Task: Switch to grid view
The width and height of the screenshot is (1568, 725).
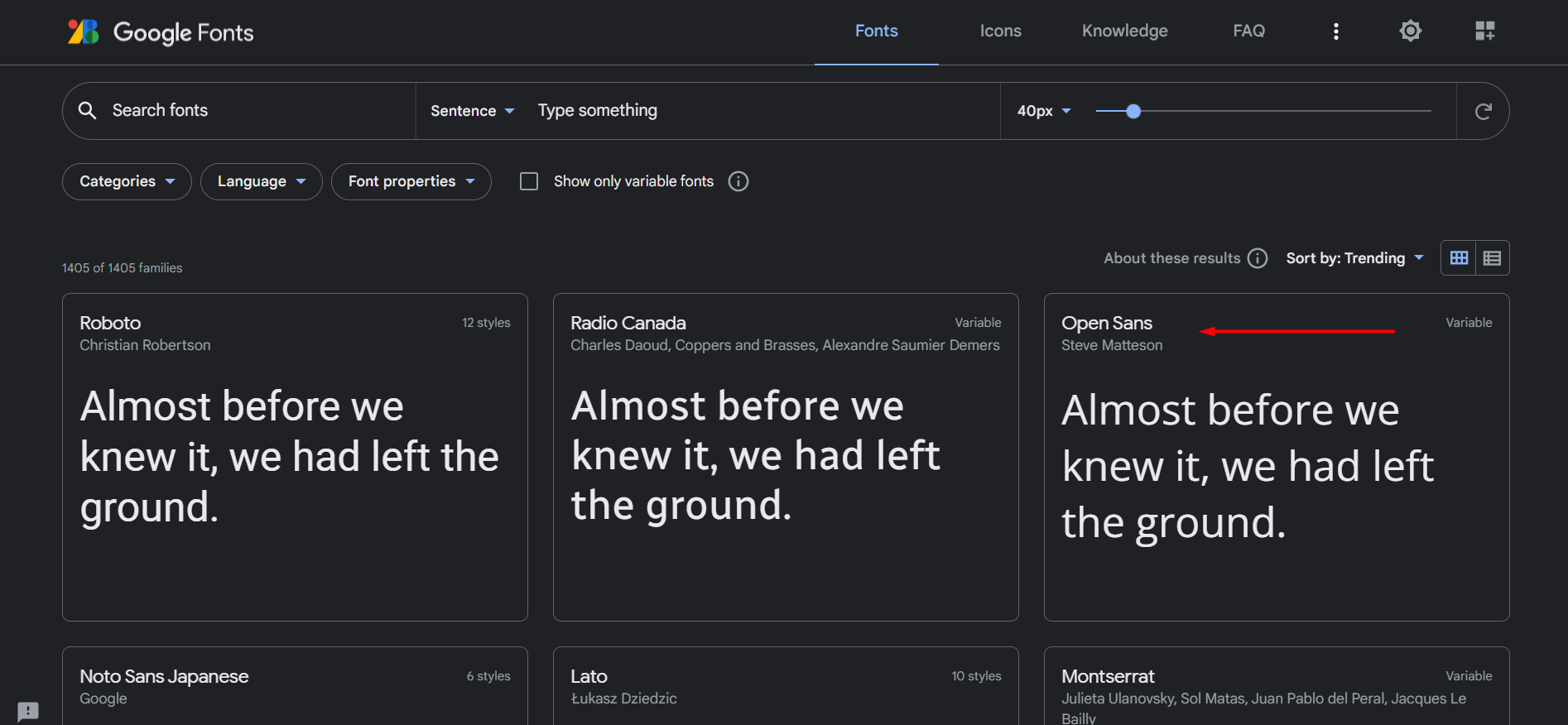Action: [1459, 258]
